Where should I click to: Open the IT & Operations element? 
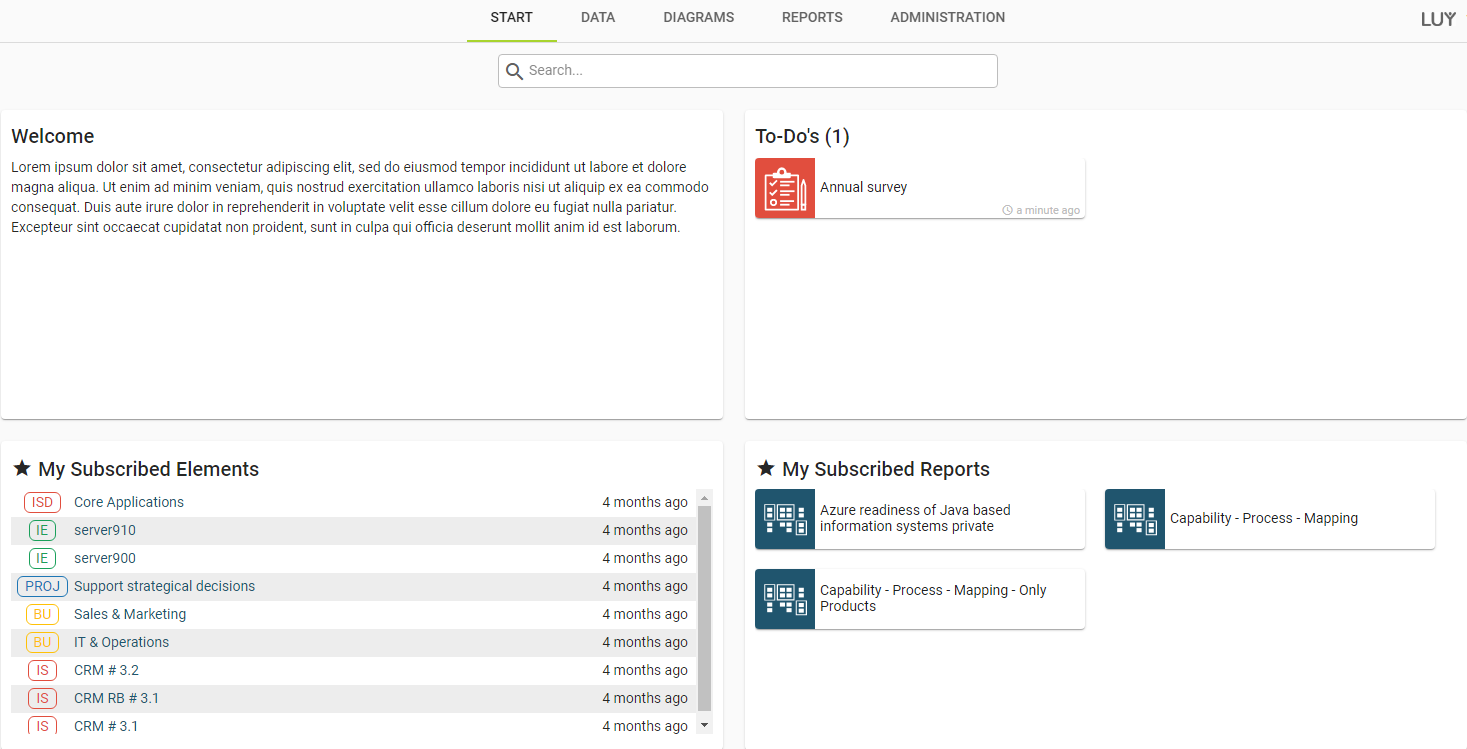(121, 642)
